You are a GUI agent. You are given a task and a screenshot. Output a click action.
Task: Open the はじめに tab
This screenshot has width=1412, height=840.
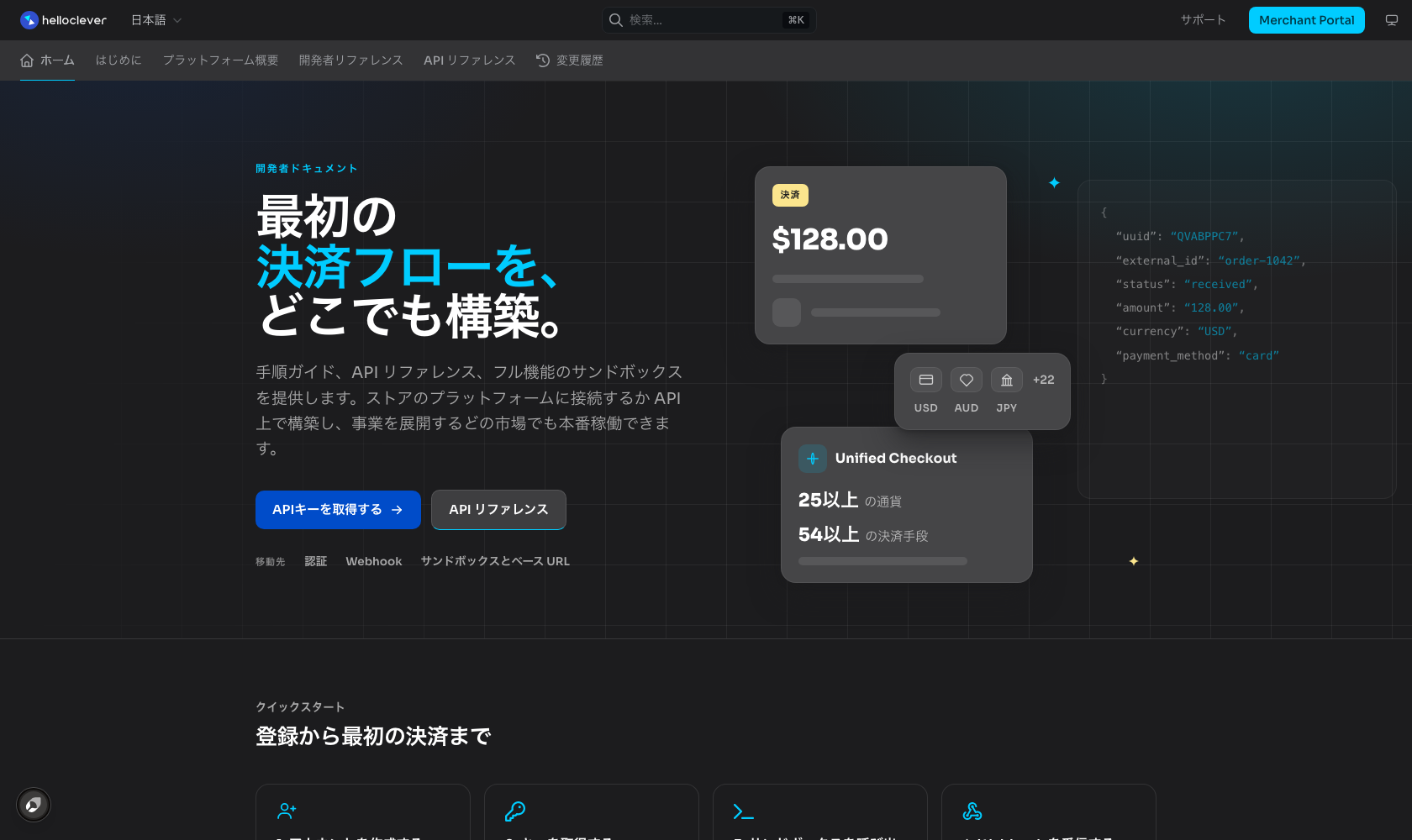click(119, 60)
